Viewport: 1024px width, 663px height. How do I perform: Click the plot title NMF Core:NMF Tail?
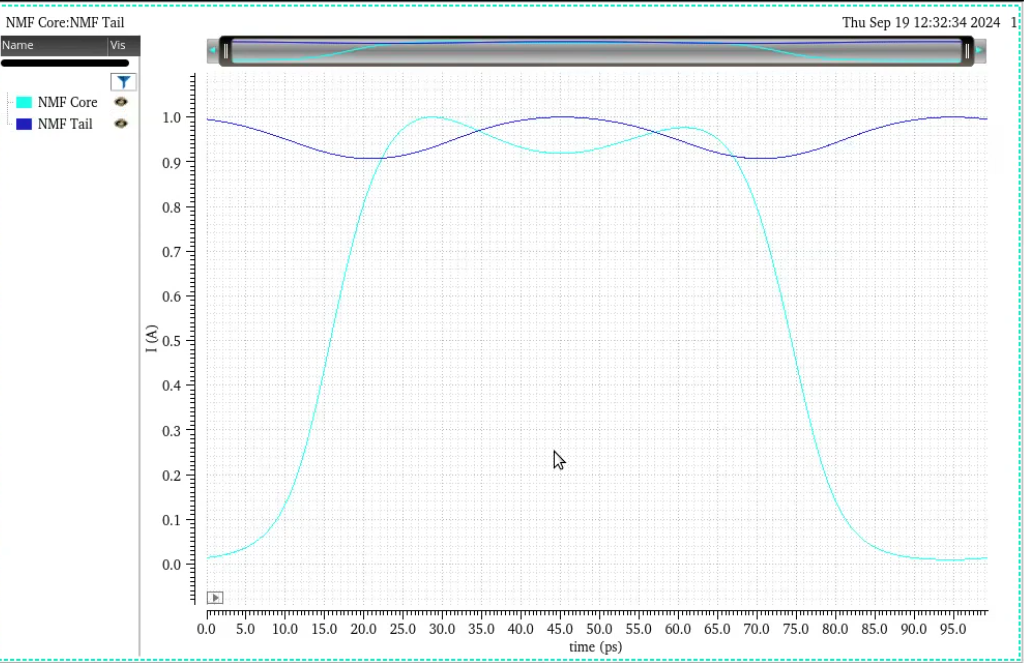(65, 22)
